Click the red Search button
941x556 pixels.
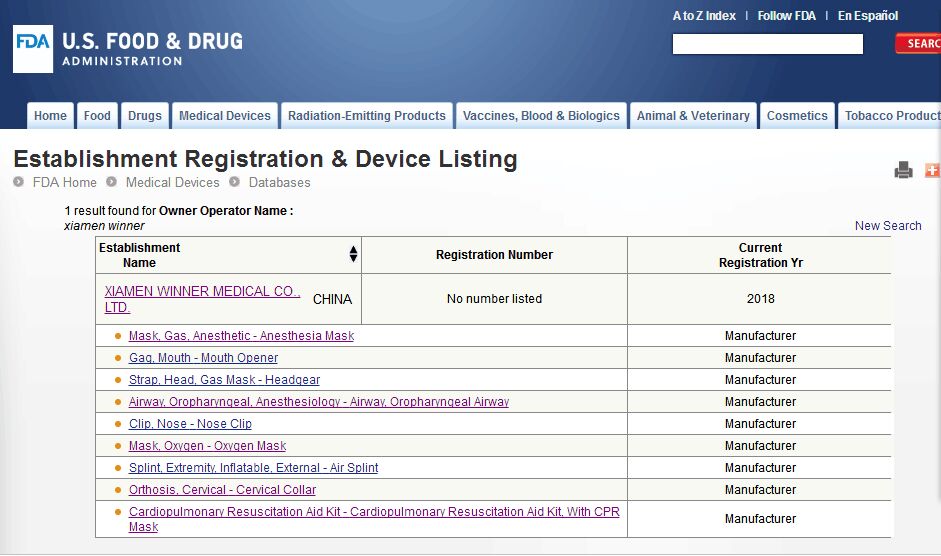coord(918,44)
